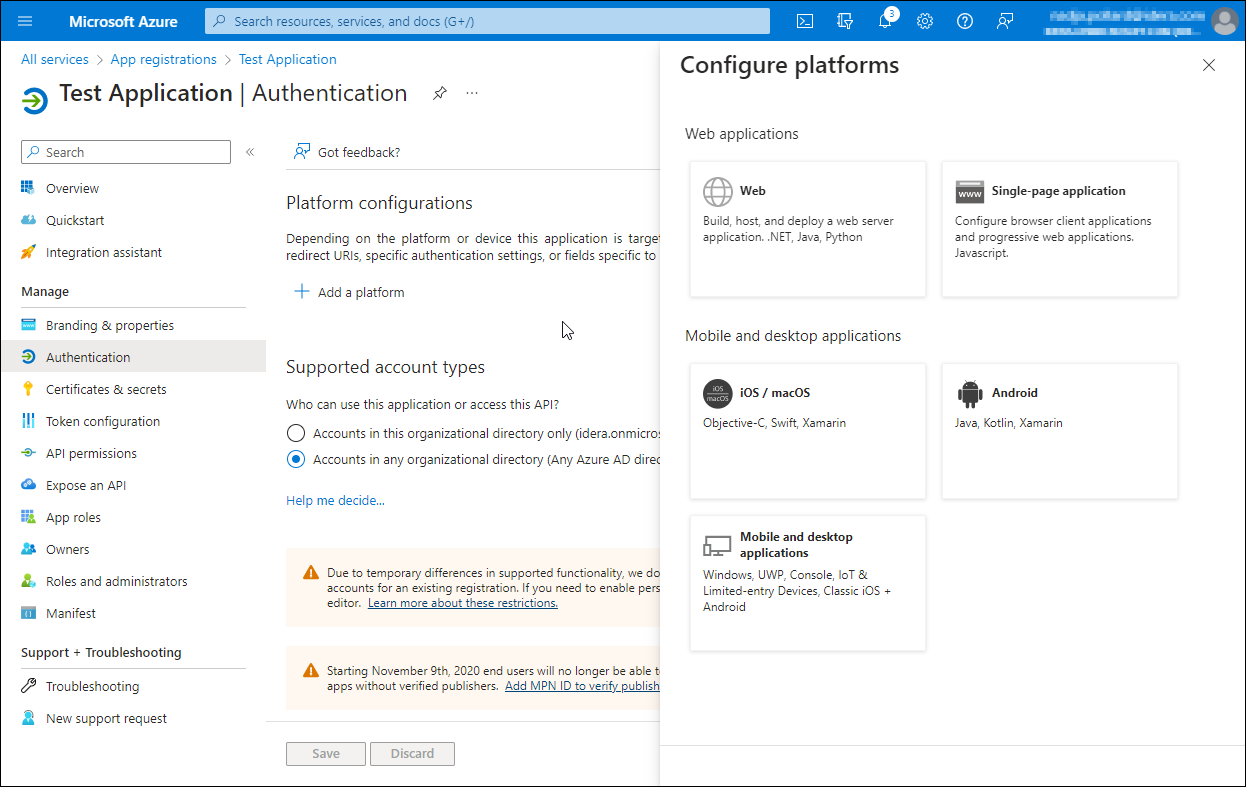Choose the Single-page application card

click(1060, 229)
